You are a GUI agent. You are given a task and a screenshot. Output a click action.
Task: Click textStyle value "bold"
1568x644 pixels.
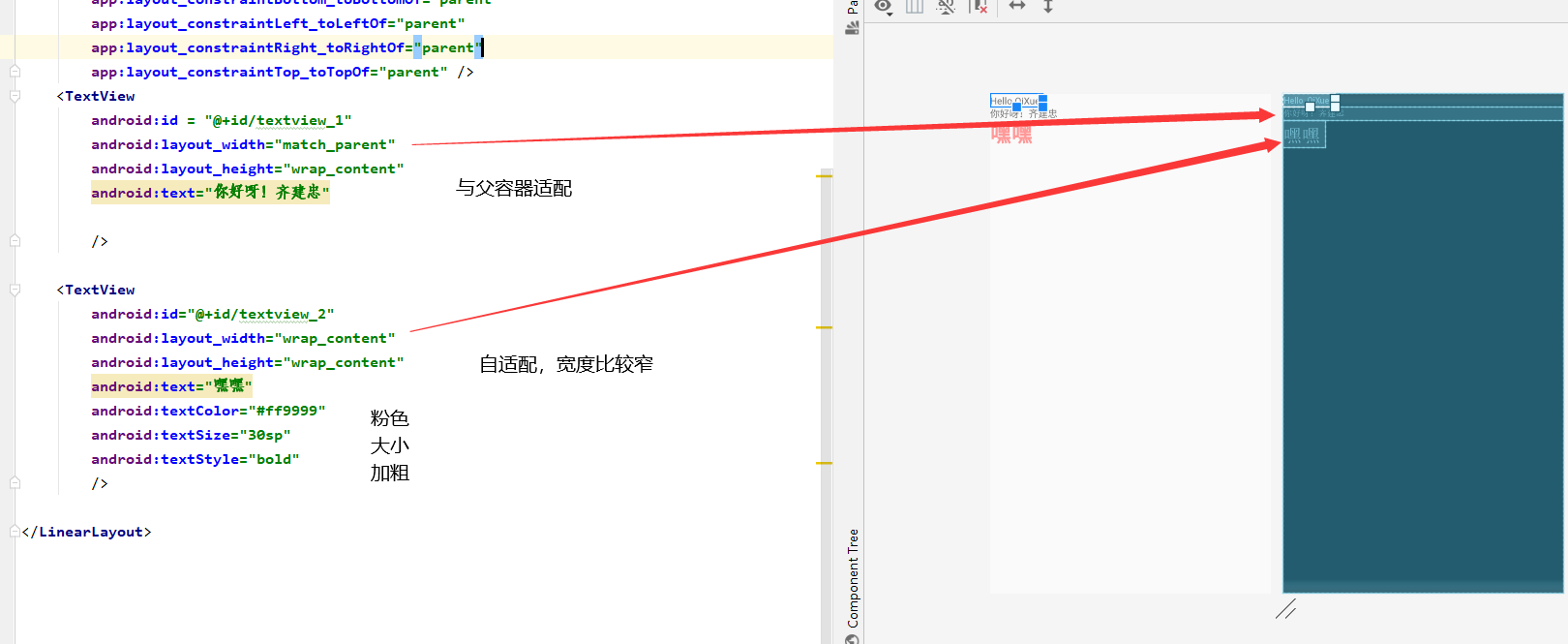274,459
